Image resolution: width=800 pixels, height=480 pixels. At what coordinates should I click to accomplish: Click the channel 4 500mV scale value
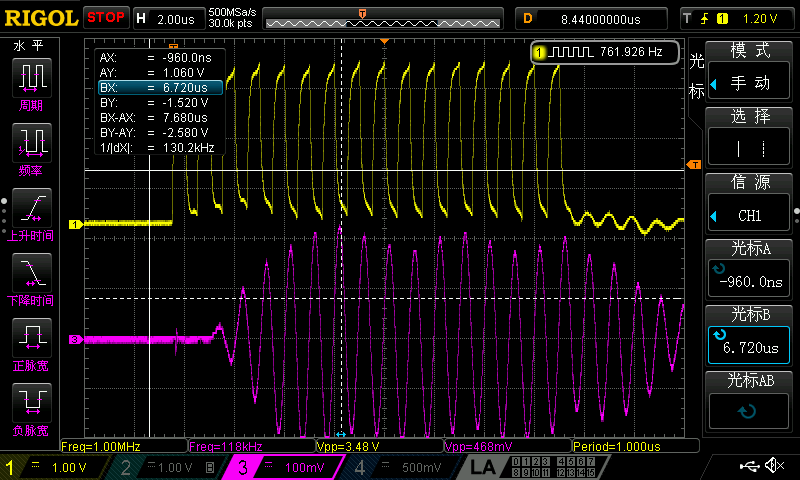tap(421, 468)
